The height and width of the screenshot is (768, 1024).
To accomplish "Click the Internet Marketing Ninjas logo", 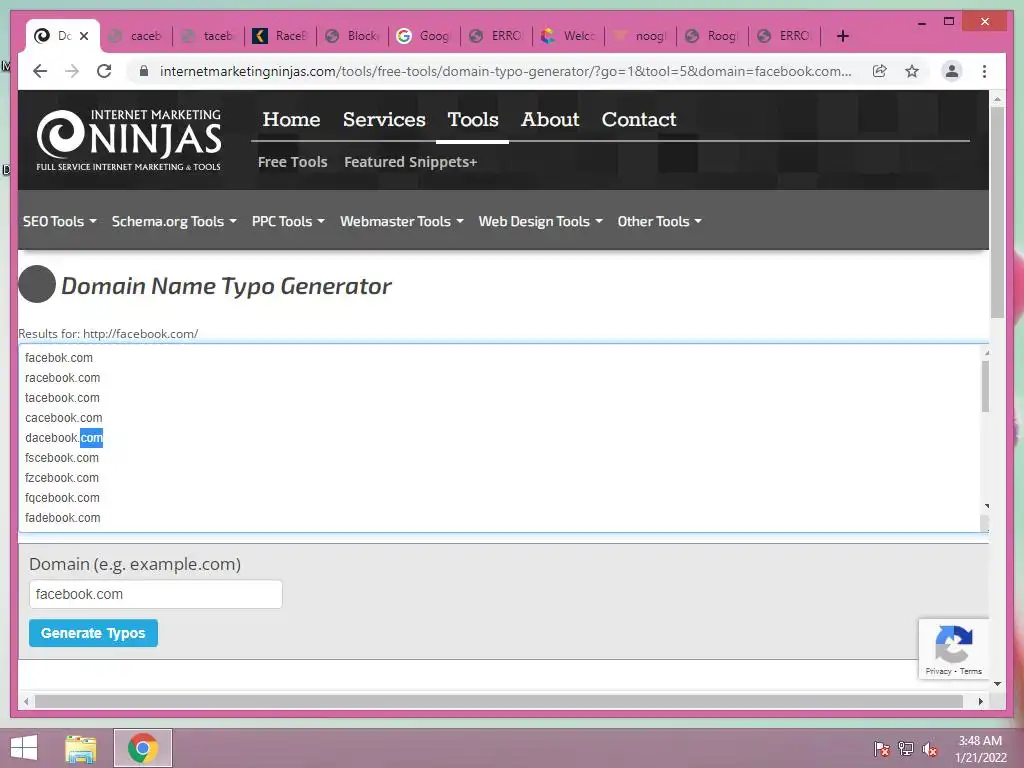I will point(129,140).
